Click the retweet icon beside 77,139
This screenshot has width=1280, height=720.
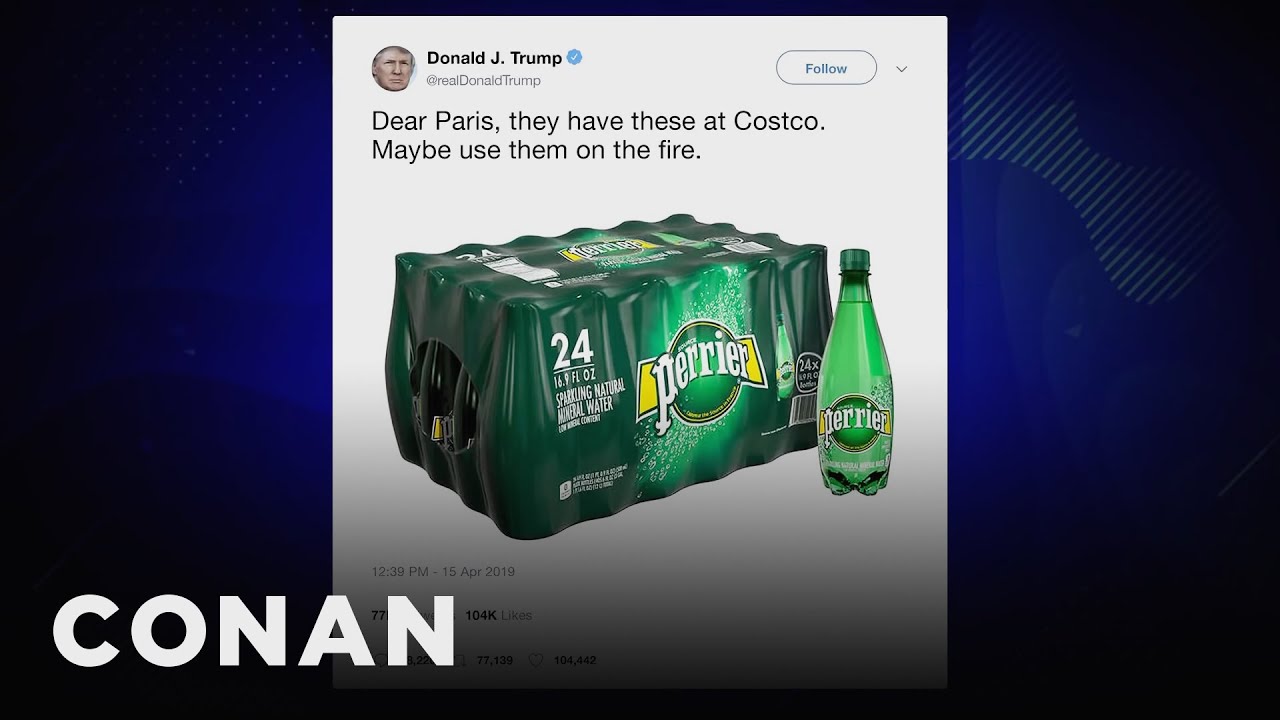pyautogui.click(x=463, y=660)
